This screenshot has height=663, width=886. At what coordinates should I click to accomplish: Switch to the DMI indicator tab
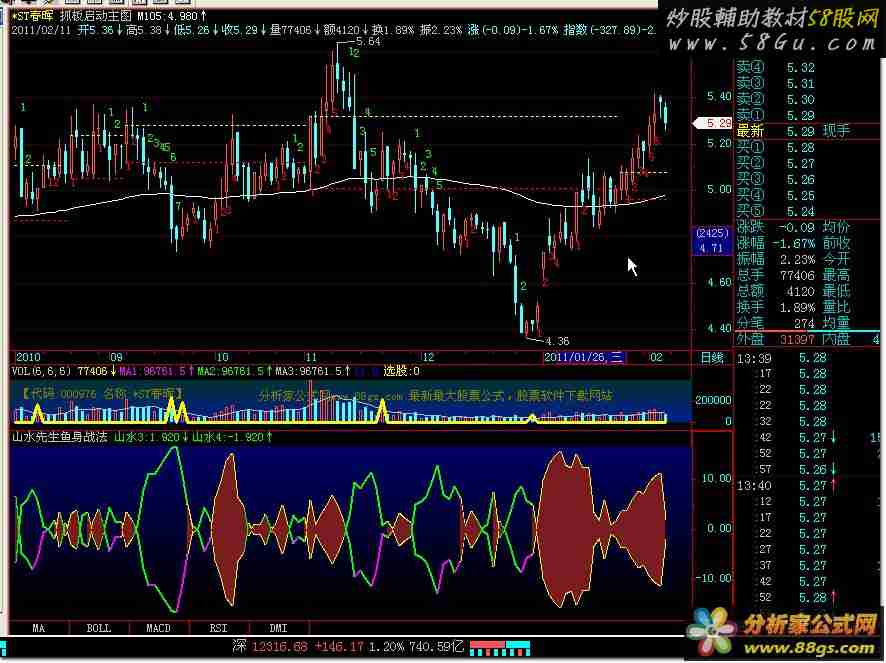278,628
